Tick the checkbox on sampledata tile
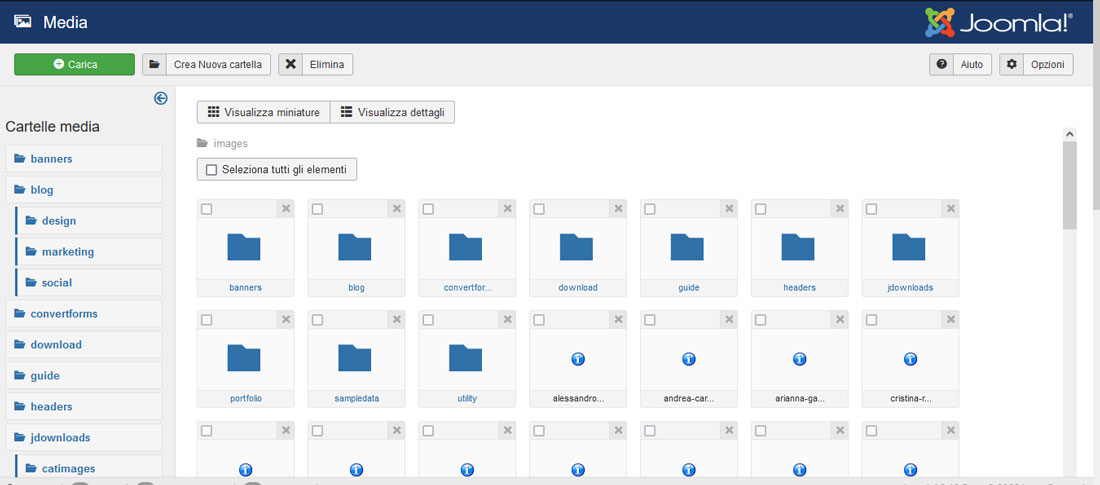The image size is (1100, 485). [317, 320]
